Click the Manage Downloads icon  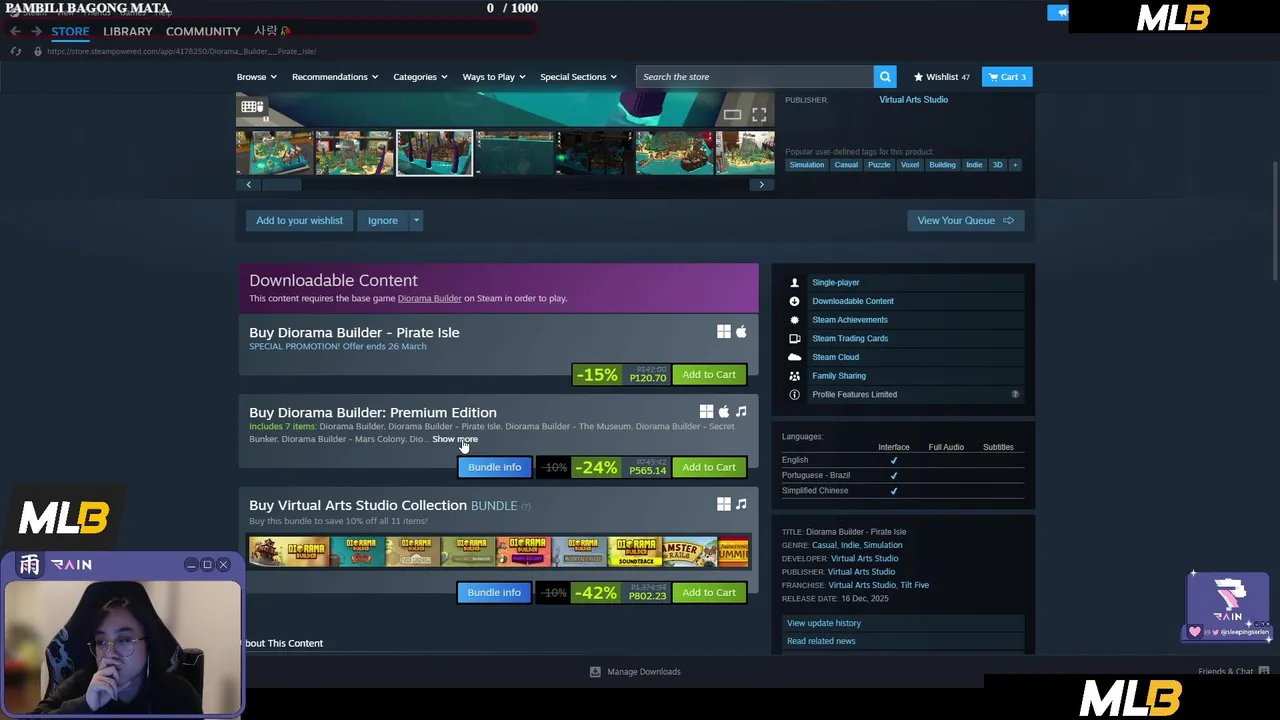coord(595,672)
